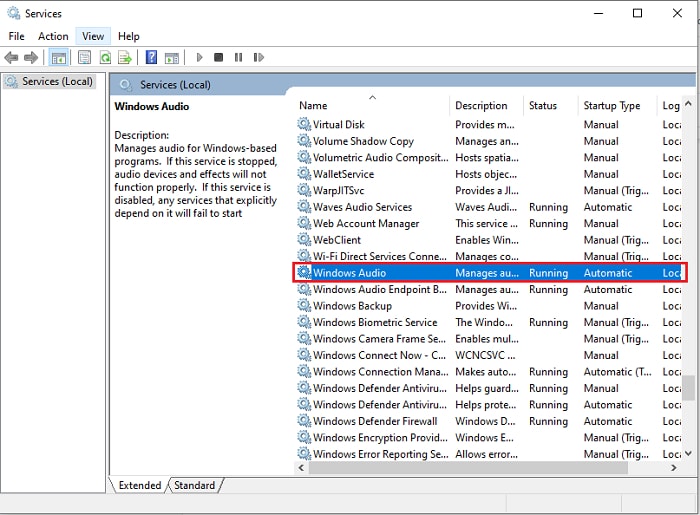The image size is (700, 515).
Task: Click the gear icon beside WebClient
Action: coord(304,240)
